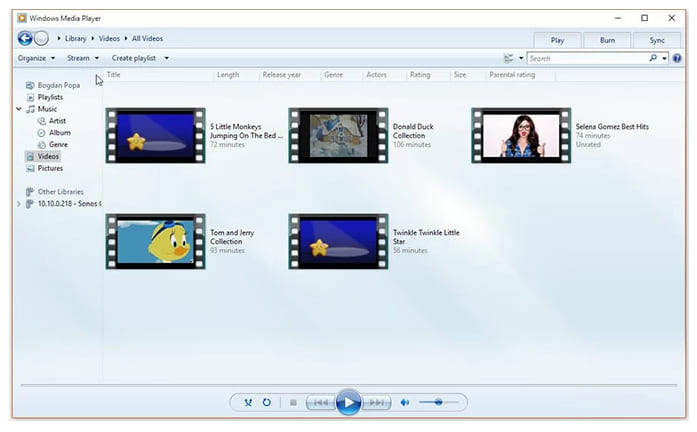Click the search magnifier icon
Image resolution: width=697 pixels, height=432 pixels.
pyautogui.click(x=653, y=58)
